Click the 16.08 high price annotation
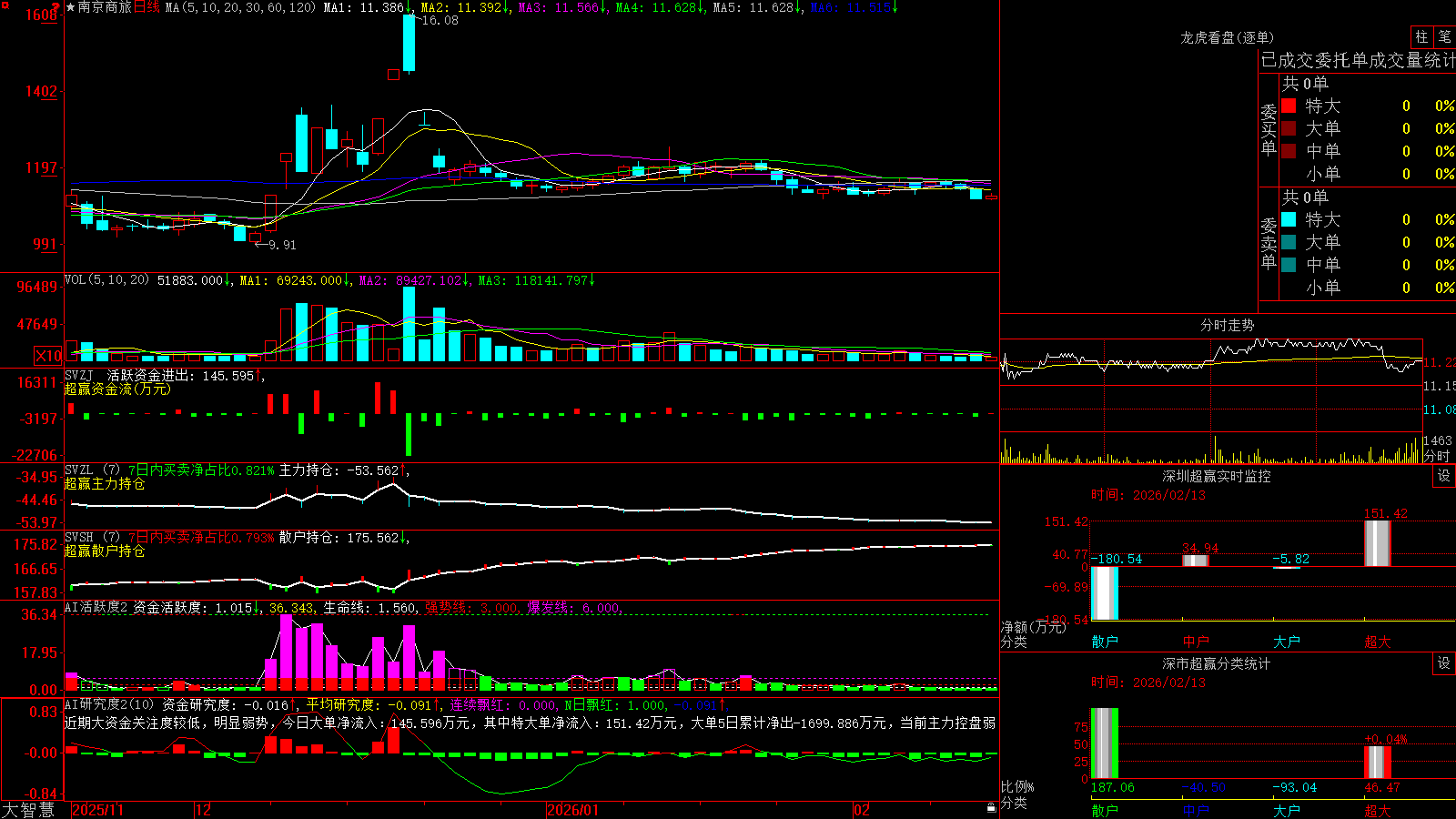Screen dimensions: 1456x819 click(x=440, y=20)
